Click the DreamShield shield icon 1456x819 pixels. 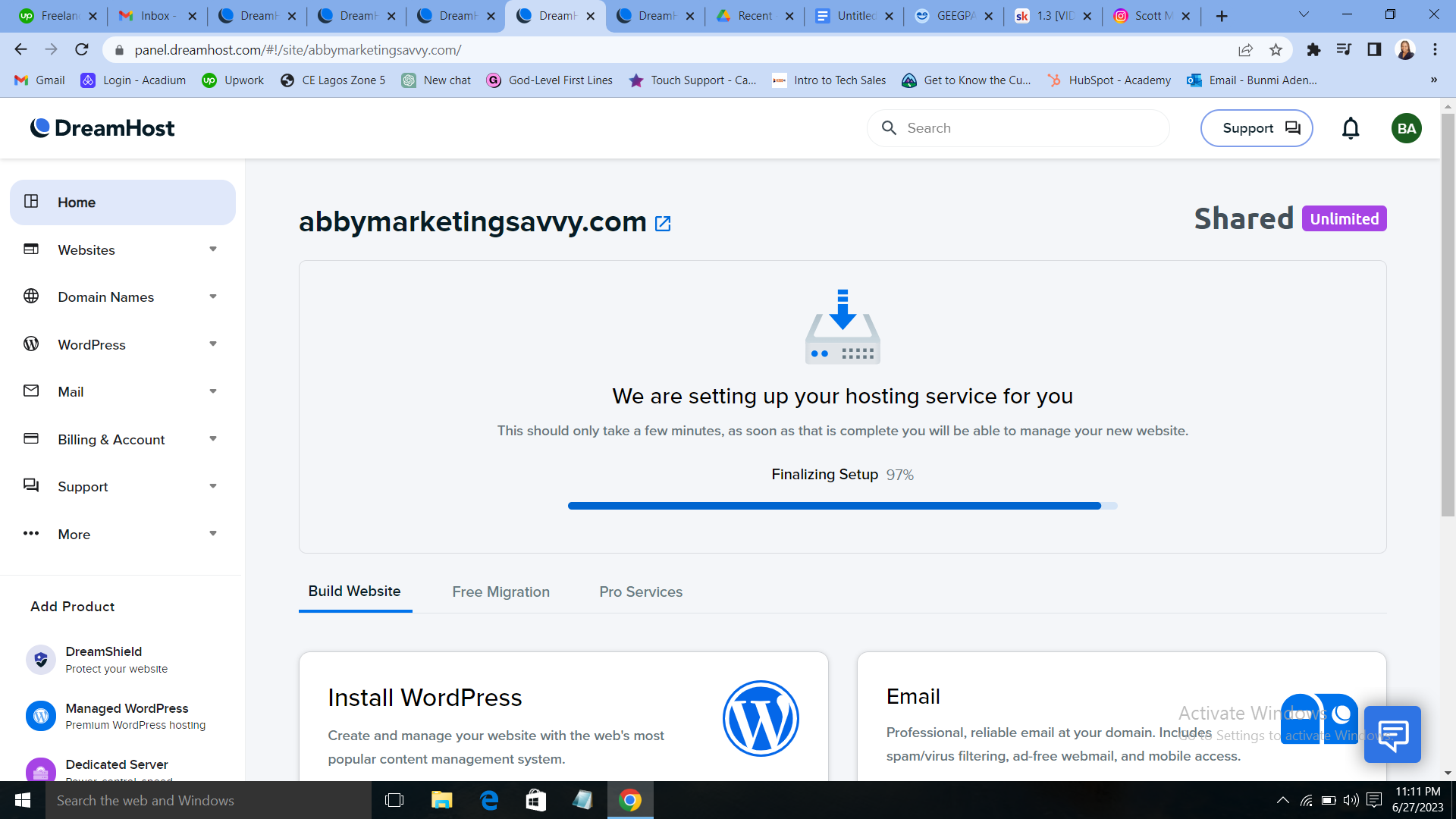[40, 659]
